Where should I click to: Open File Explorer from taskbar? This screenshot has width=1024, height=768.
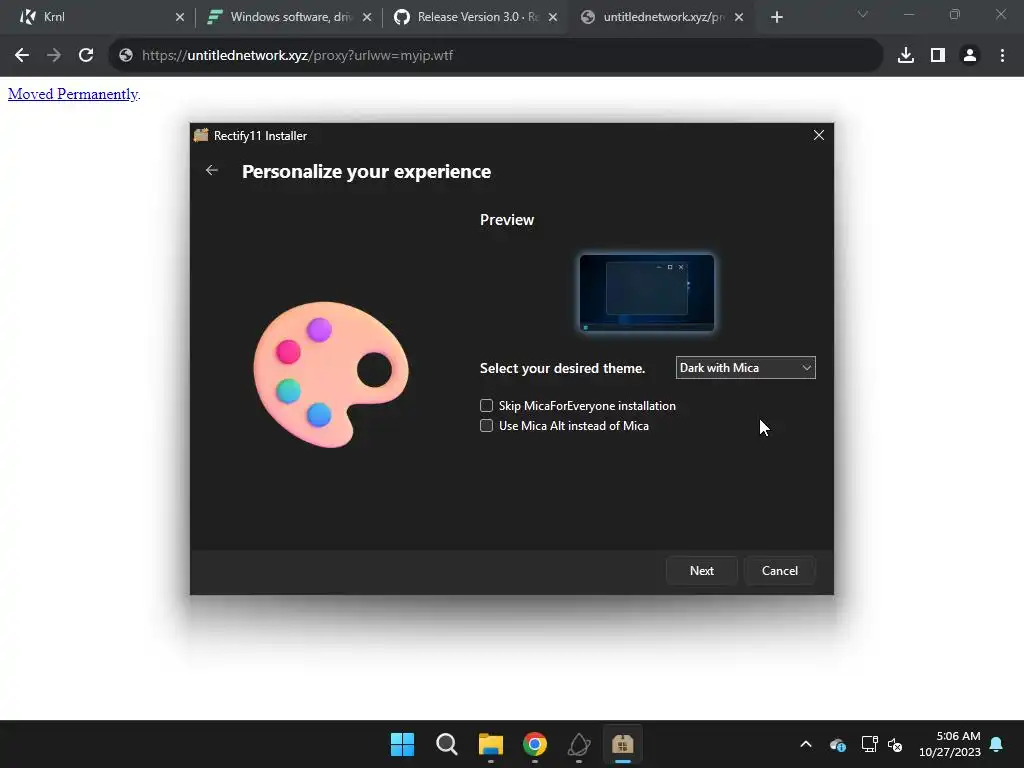[490, 744]
